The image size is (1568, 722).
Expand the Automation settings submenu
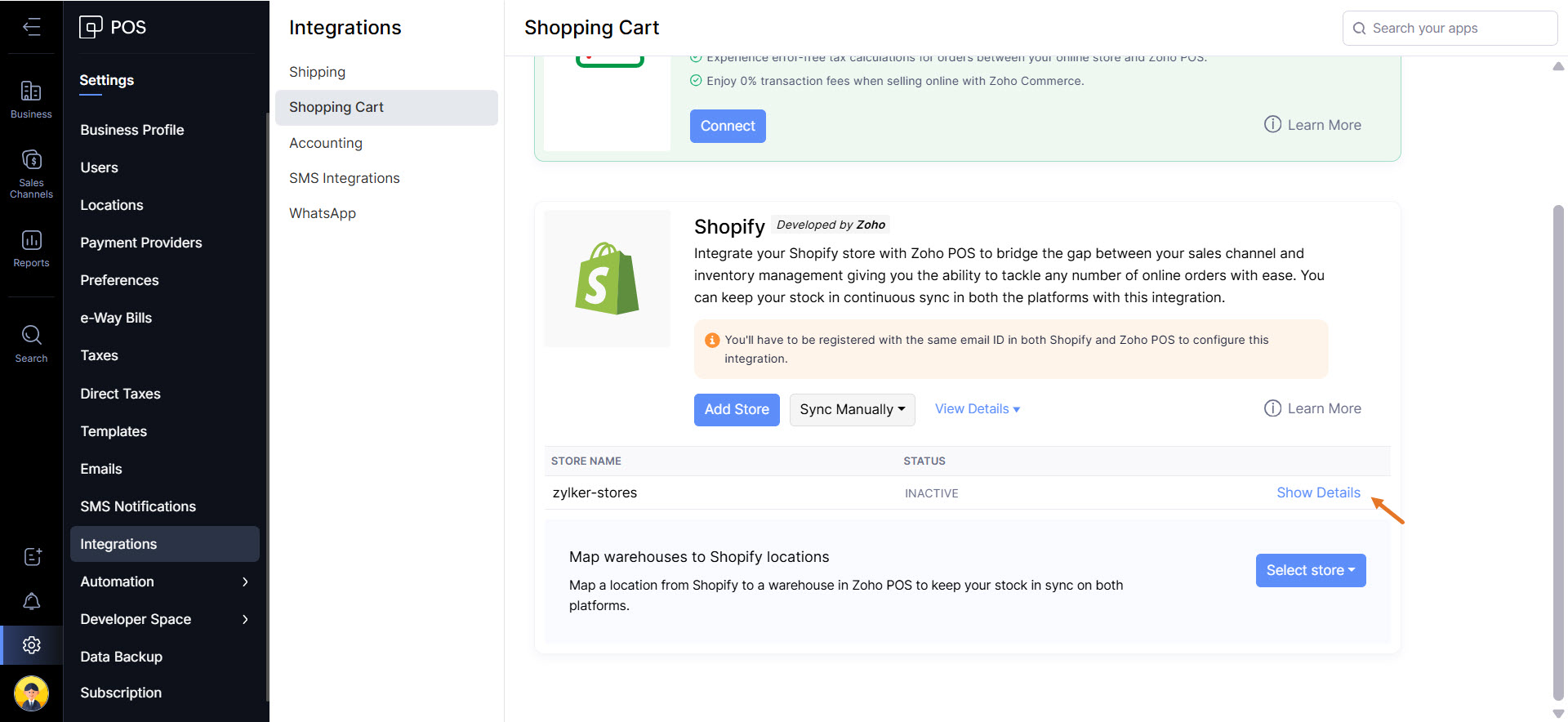coord(164,582)
